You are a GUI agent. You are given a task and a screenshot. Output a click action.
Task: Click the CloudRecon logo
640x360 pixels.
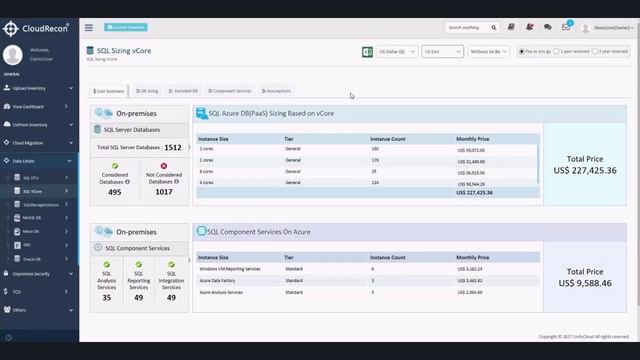pyautogui.click(x=36, y=29)
